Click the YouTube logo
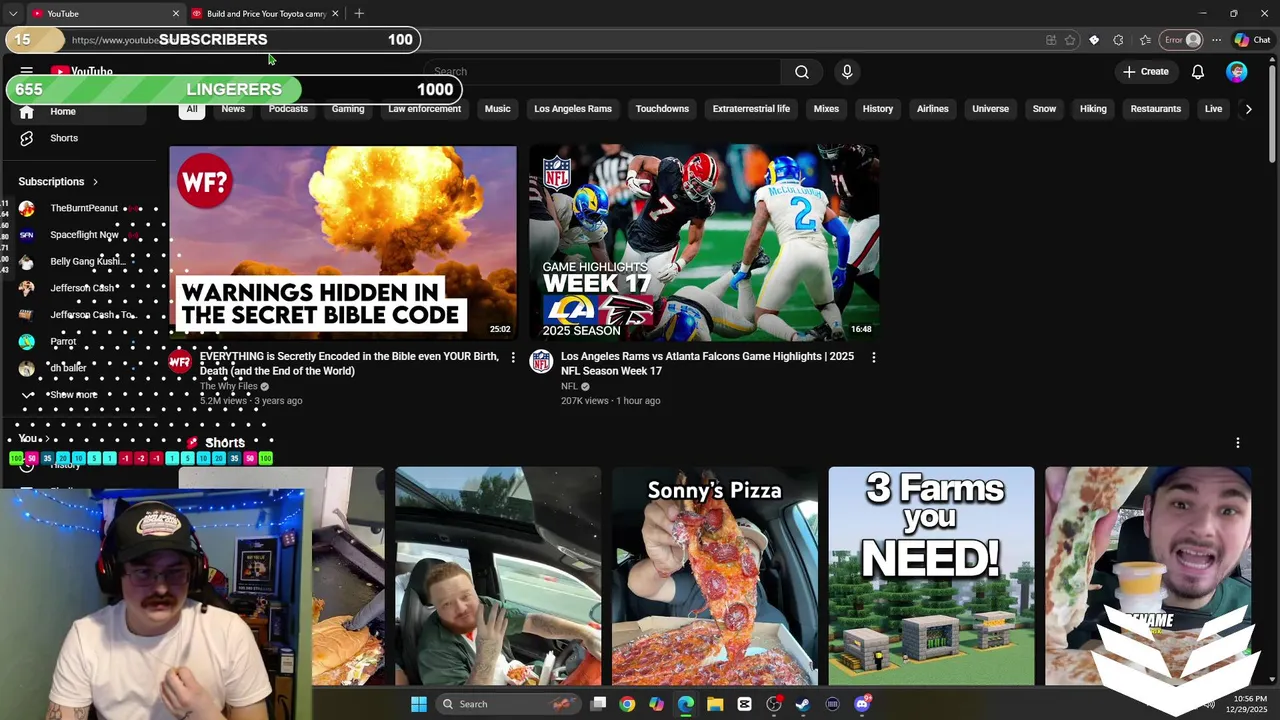The image size is (1280, 720). coord(82,72)
